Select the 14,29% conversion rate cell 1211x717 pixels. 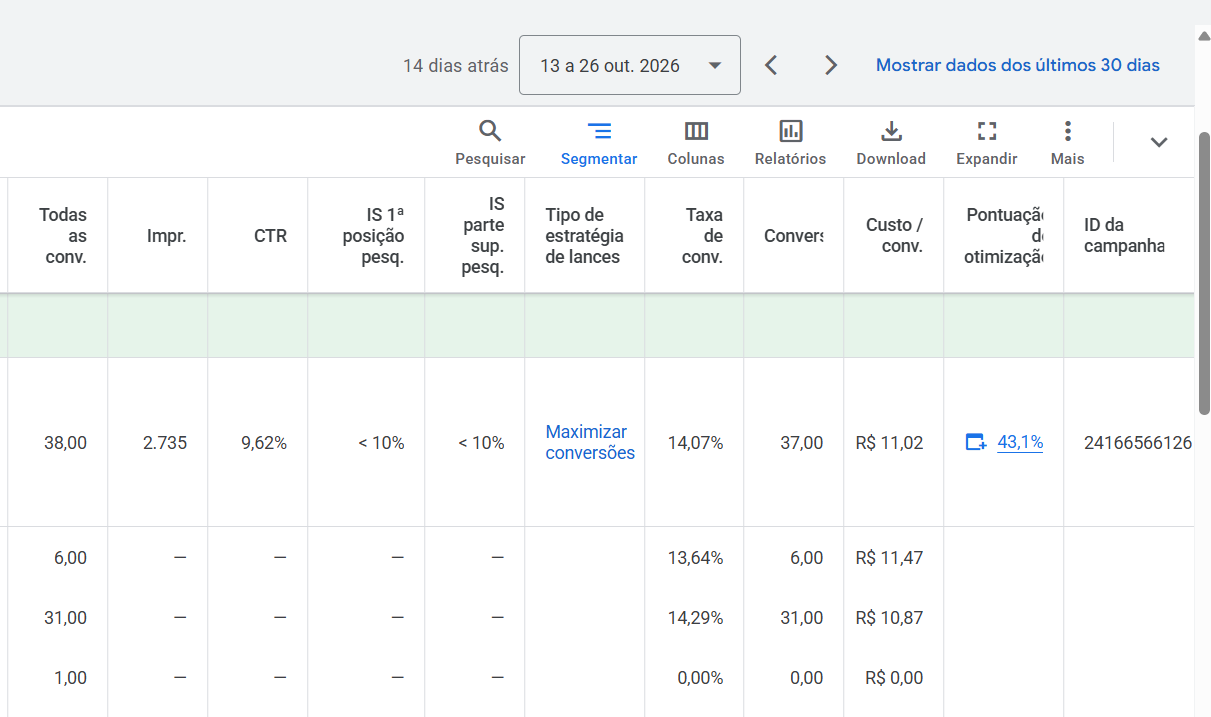point(695,618)
